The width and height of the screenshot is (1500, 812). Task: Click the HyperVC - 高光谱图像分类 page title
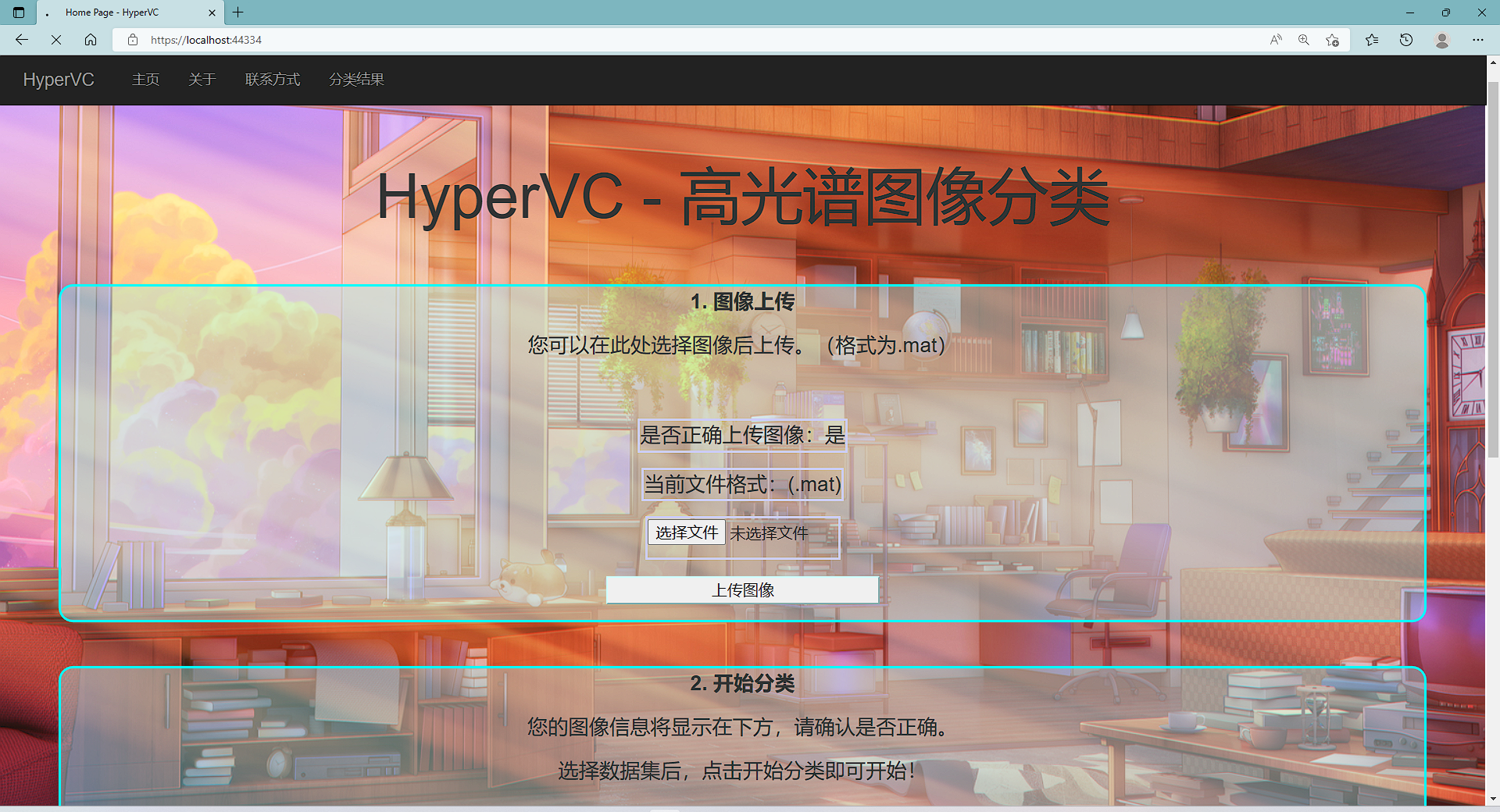(x=742, y=197)
